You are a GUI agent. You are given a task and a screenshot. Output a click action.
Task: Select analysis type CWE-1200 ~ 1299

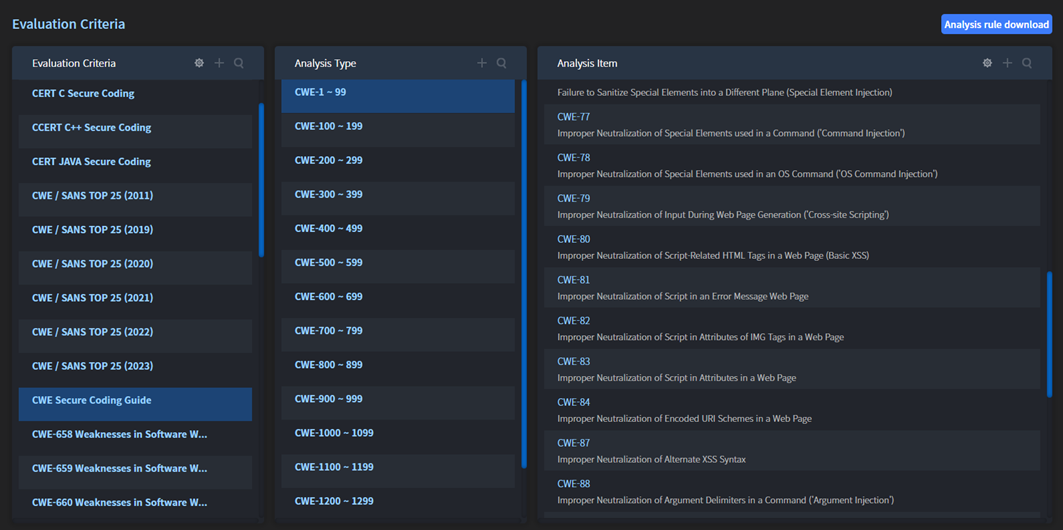398,502
